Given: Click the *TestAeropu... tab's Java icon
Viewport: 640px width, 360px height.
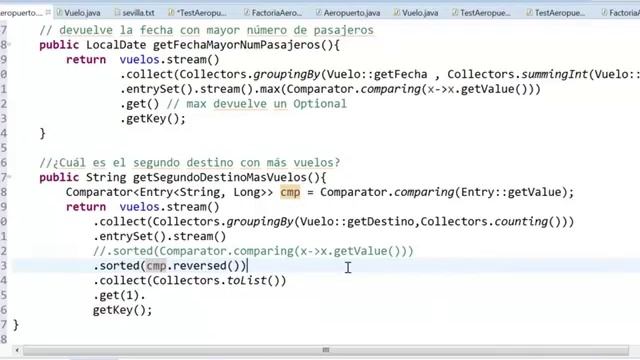Looking at the screenshot, I should [x=171, y=13].
